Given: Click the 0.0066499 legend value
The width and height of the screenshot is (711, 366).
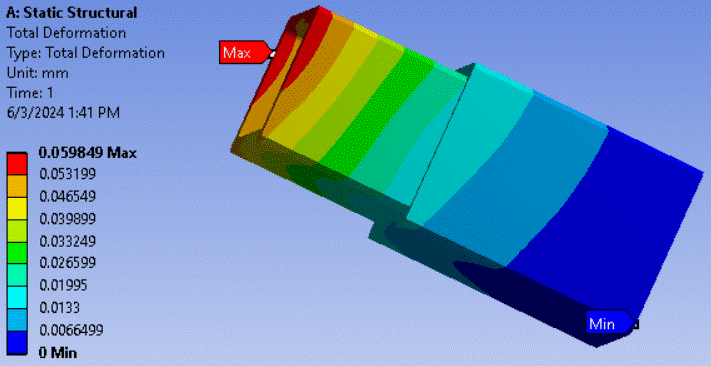Looking at the screenshot, I should click(x=71, y=330).
